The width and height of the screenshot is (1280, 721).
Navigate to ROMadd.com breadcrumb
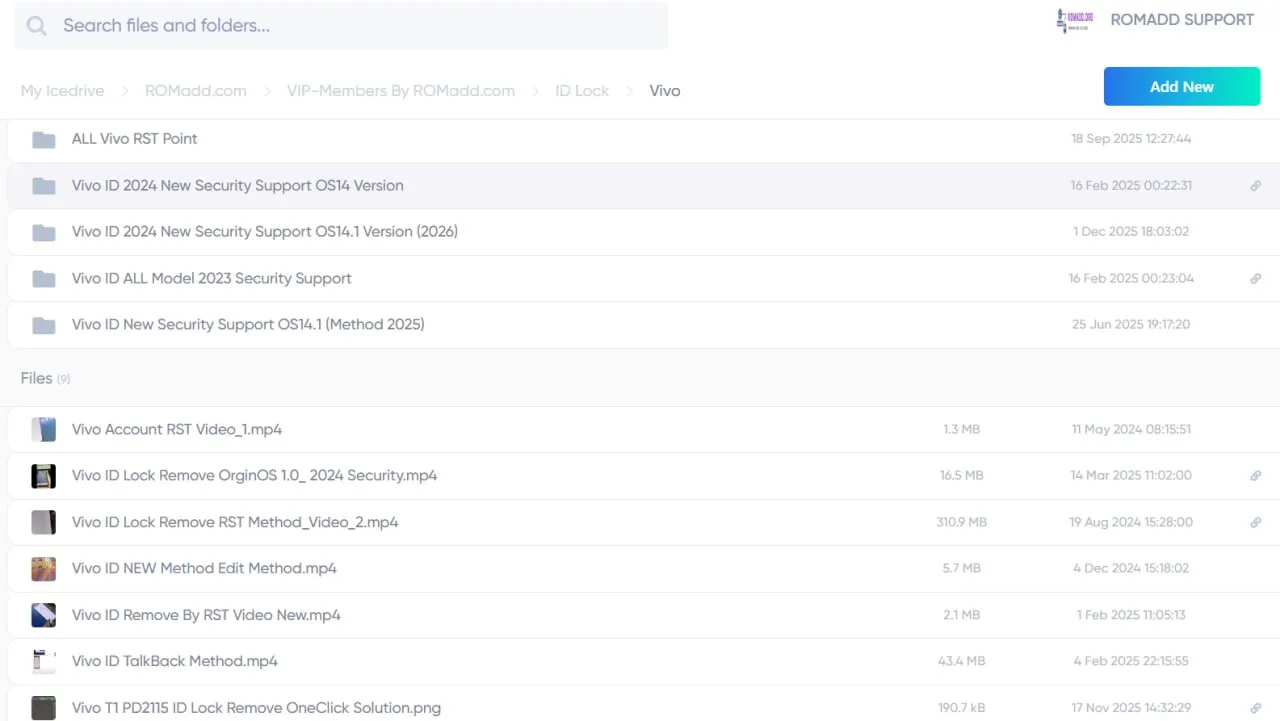click(x=195, y=91)
